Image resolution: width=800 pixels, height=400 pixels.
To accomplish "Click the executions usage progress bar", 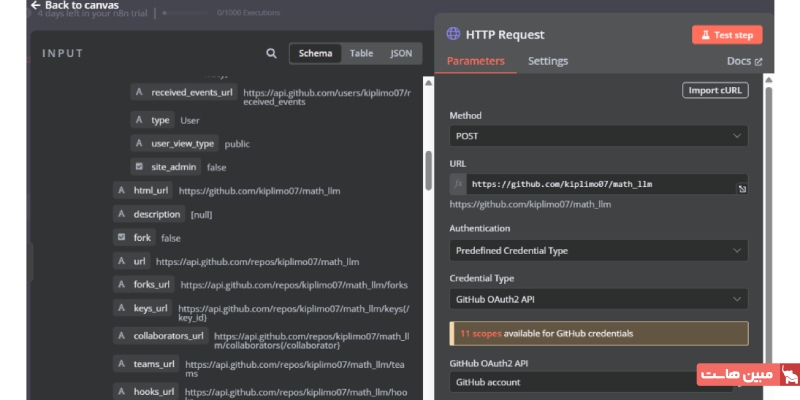I will pos(187,13).
